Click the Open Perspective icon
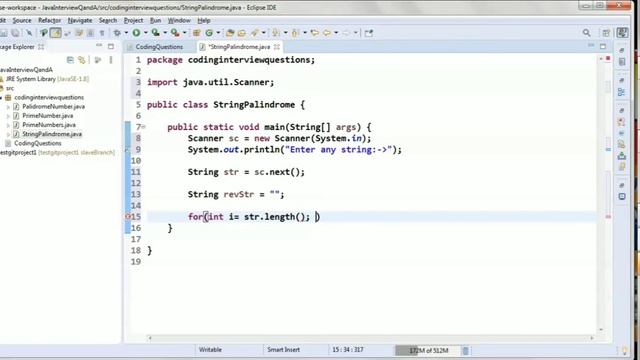The image size is (640, 360). pyautogui.click(x=606, y=33)
